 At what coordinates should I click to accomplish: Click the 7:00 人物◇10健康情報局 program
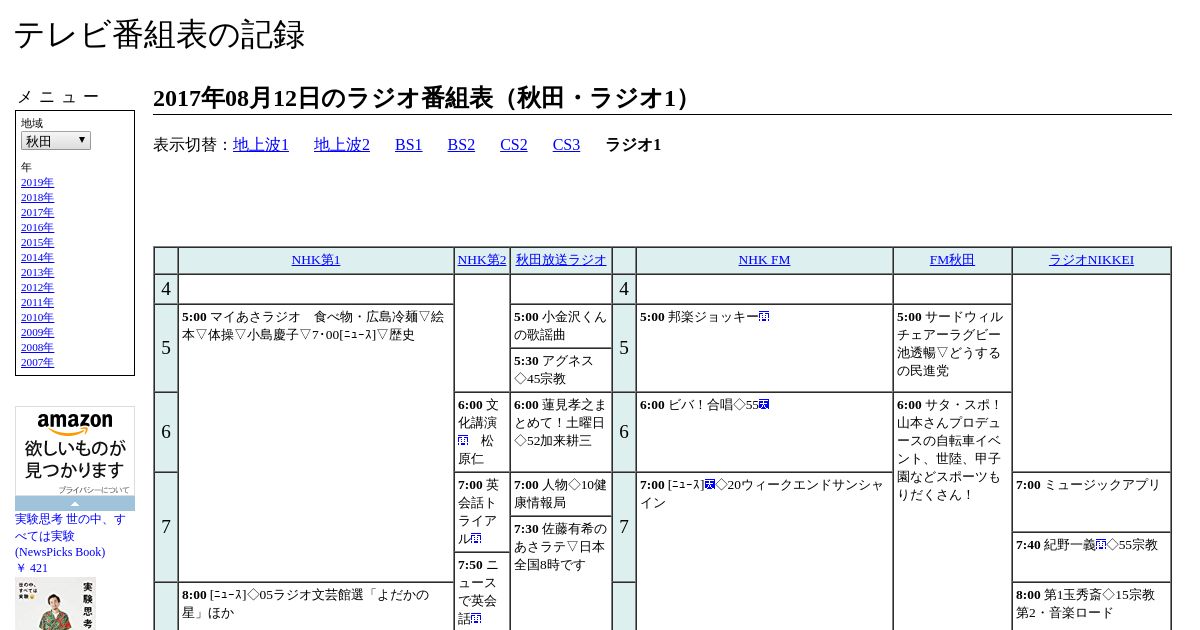(x=561, y=494)
